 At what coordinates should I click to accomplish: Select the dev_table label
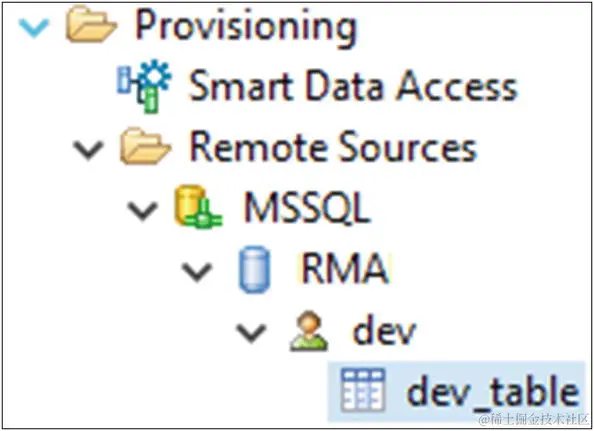tap(492, 391)
